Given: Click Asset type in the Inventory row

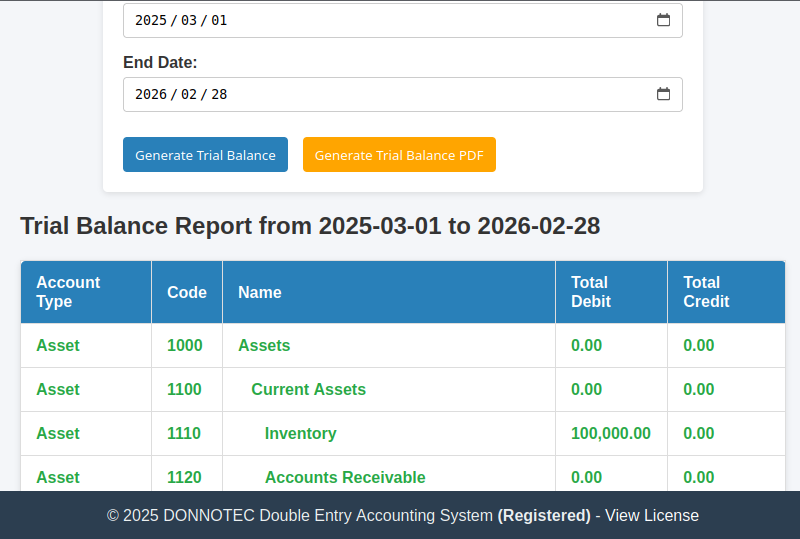Looking at the screenshot, I should (x=58, y=433).
